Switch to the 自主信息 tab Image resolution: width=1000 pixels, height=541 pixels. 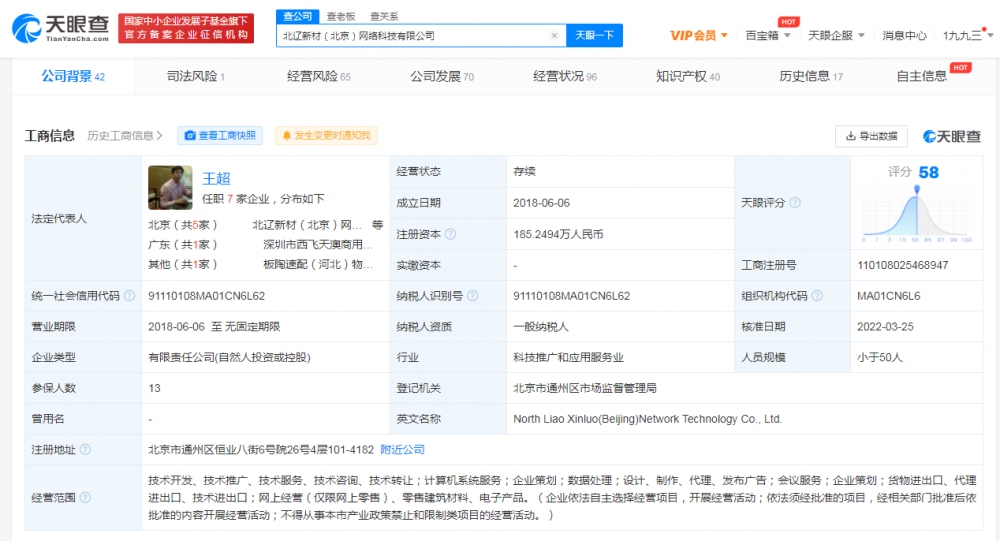pyautogui.click(x=922, y=77)
